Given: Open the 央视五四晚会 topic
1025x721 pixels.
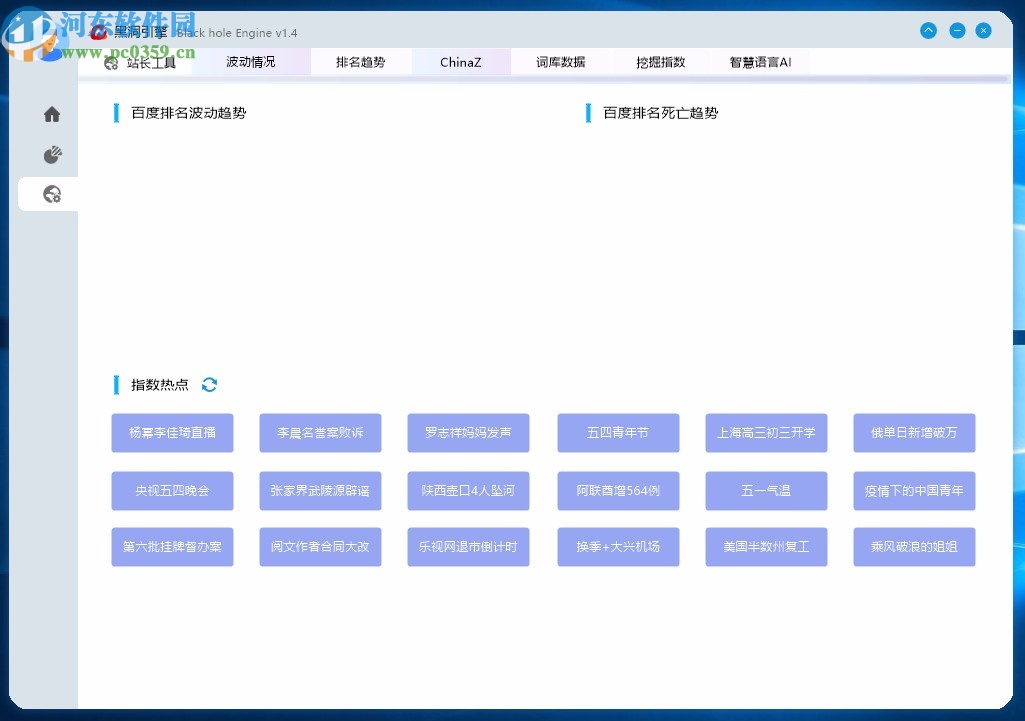Looking at the screenshot, I should tap(173, 491).
